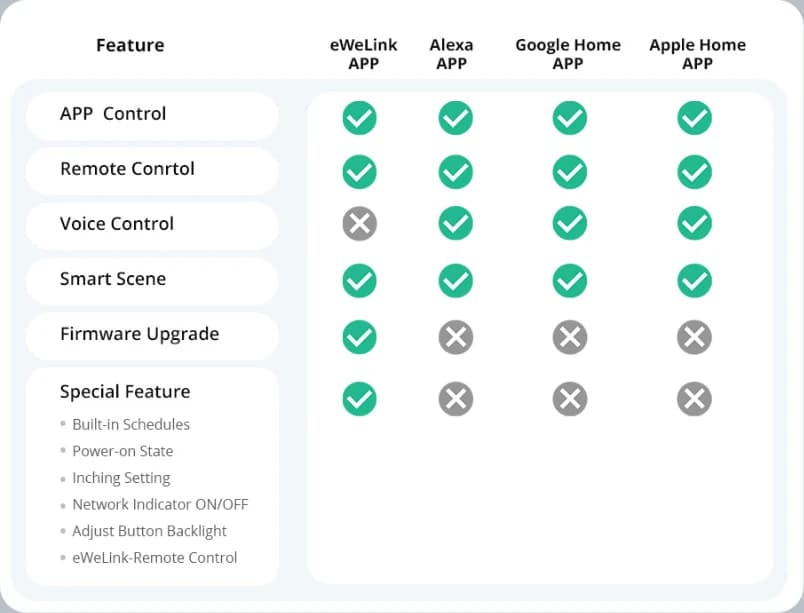
Task: Select the Smart Scene feature pill
Action: point(152,280)
